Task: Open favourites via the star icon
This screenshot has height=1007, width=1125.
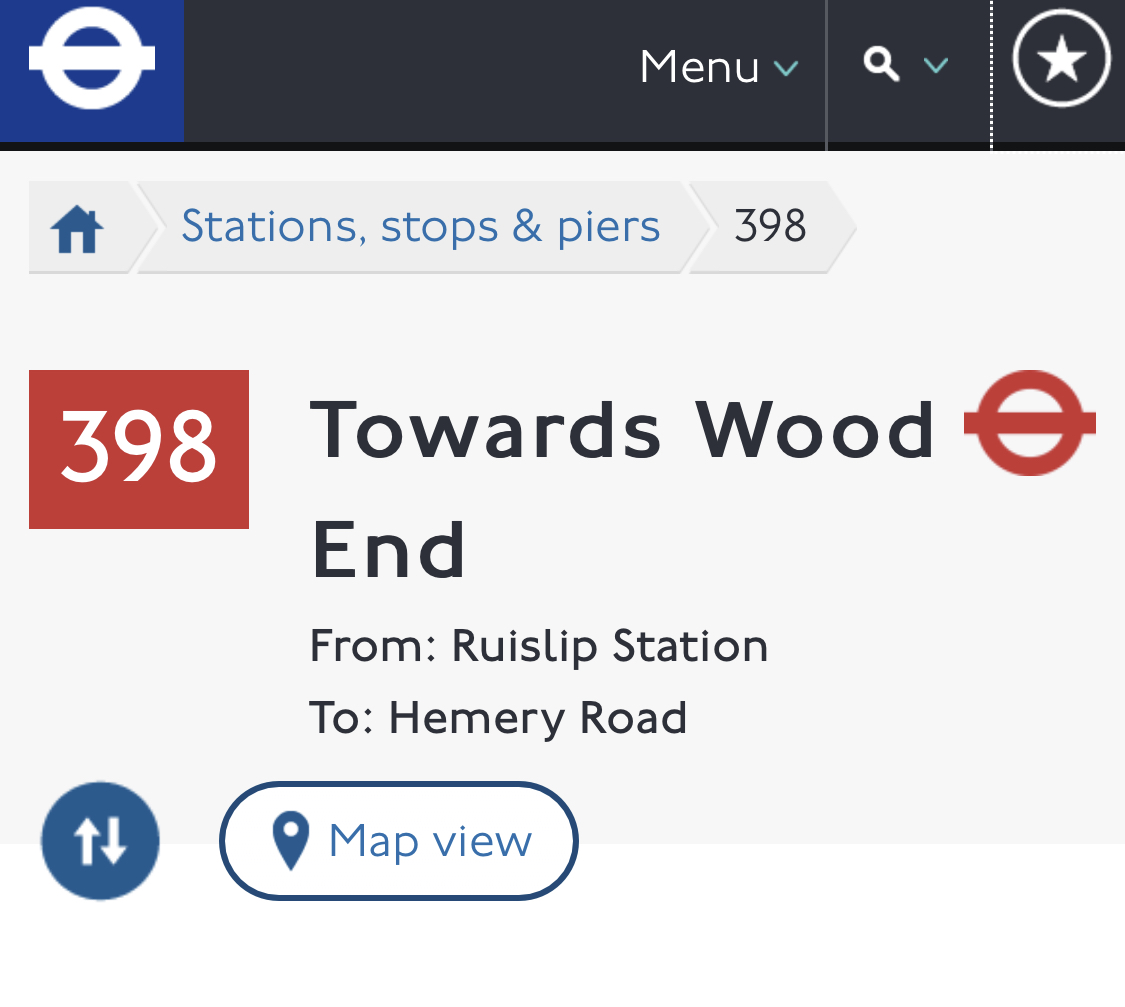Action: [1061, 58]
